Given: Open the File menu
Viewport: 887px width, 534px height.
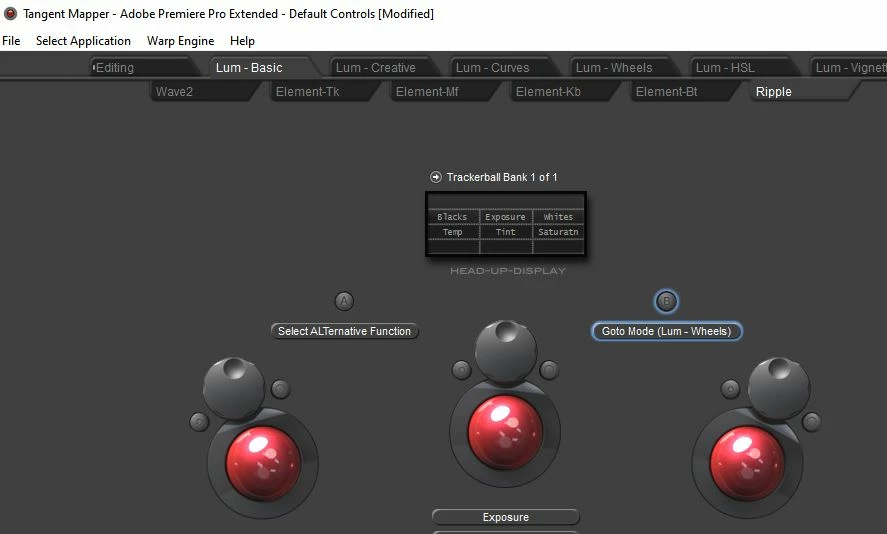Looking at the screenshot, I should [x=11, y=41].
